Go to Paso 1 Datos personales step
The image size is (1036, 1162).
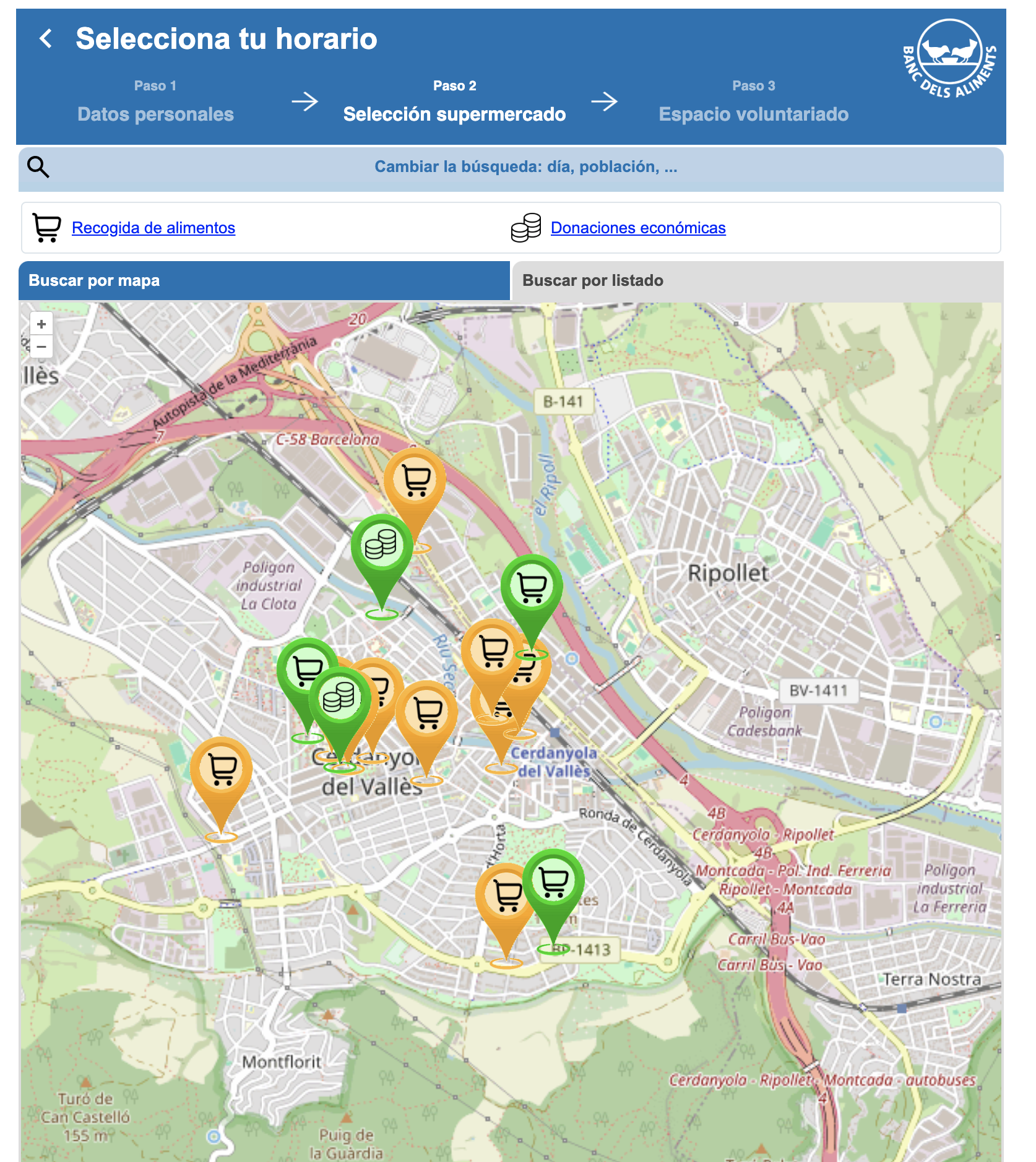(155, 101)
